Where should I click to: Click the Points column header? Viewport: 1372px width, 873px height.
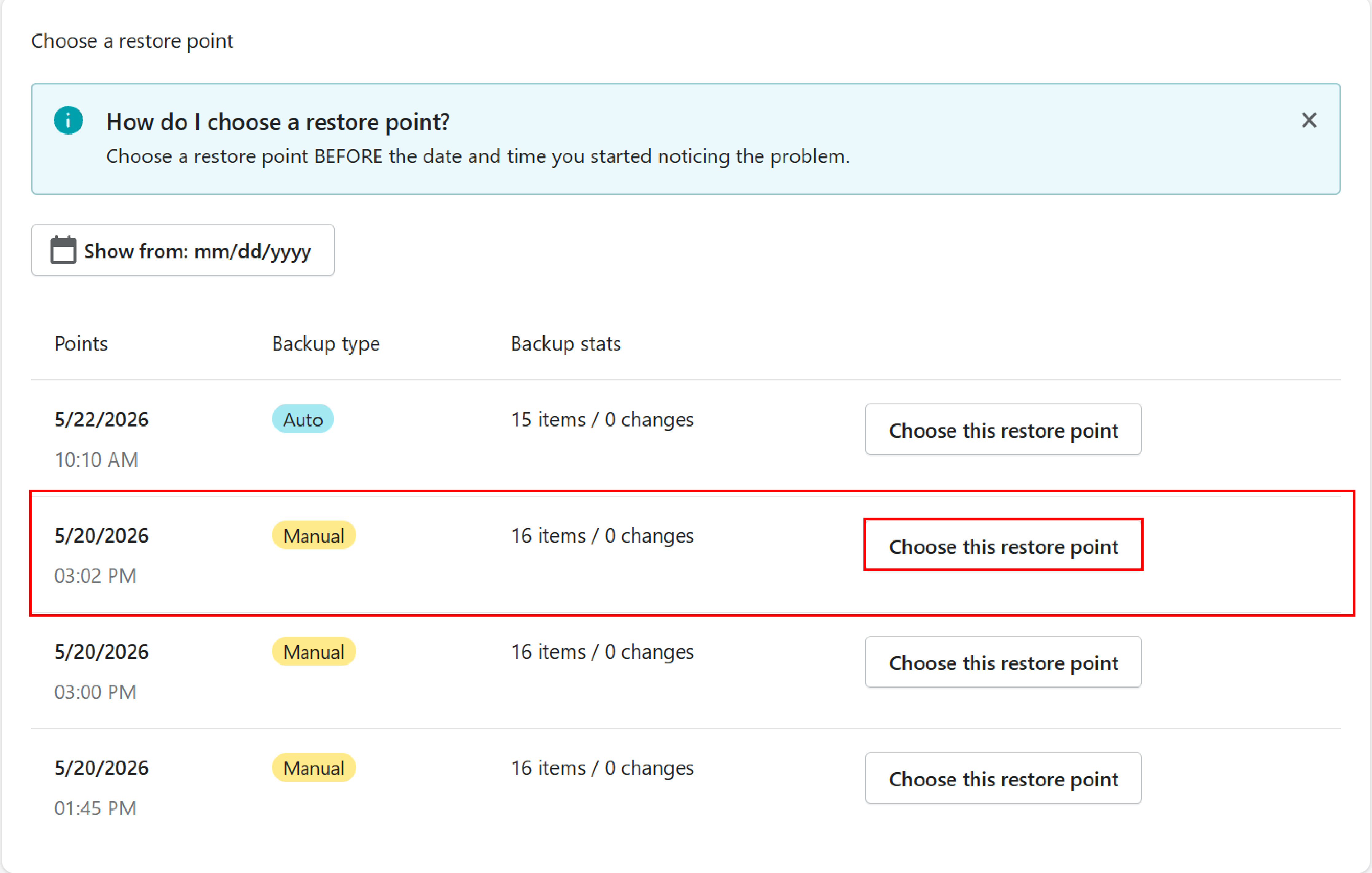81,344
